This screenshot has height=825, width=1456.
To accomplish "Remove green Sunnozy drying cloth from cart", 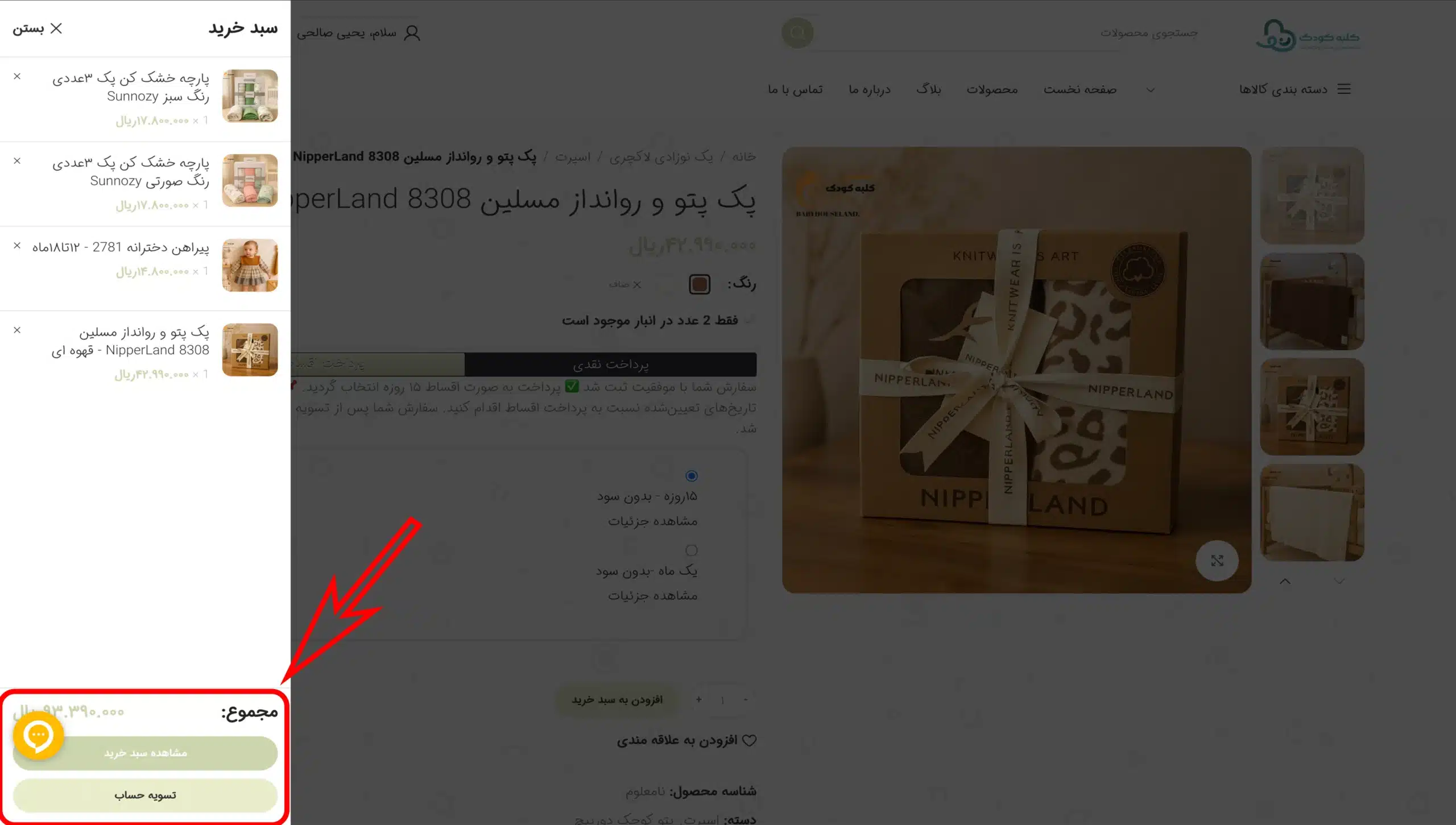I will [x=17, y=76].
